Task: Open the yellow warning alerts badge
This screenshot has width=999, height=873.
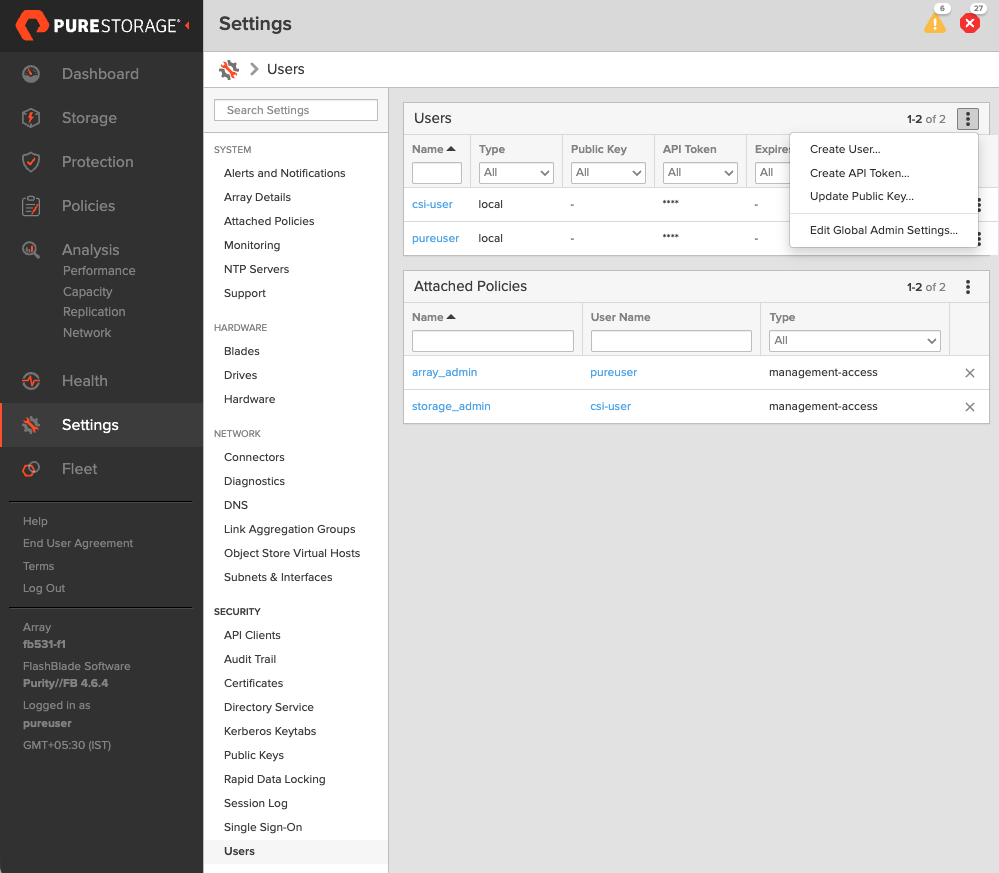Action: pos(935,22)
